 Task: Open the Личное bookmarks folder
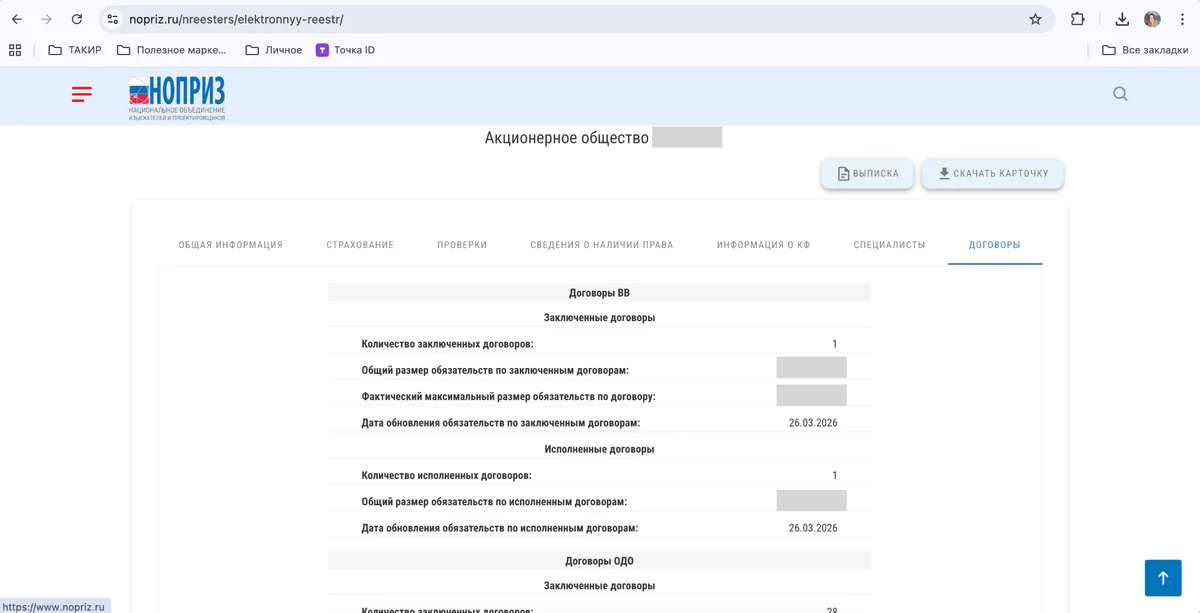pos(273,50)
